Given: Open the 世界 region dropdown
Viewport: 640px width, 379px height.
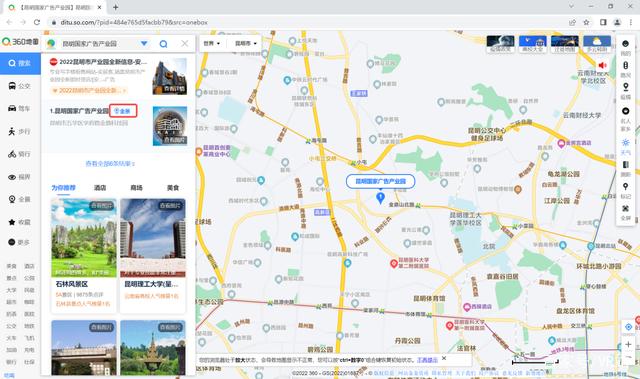Looking at the screenshot, I should pyautogui.click(x=212, y=43).
